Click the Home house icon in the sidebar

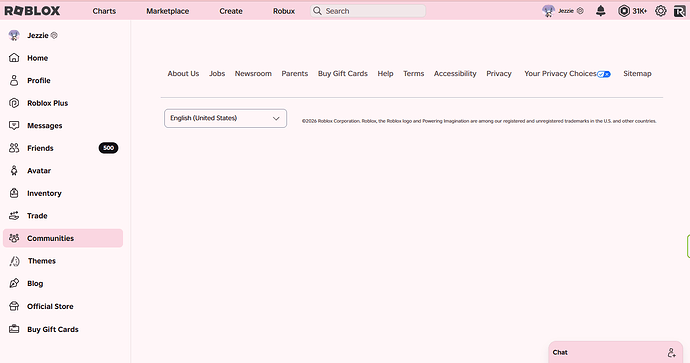click(14, 58)
